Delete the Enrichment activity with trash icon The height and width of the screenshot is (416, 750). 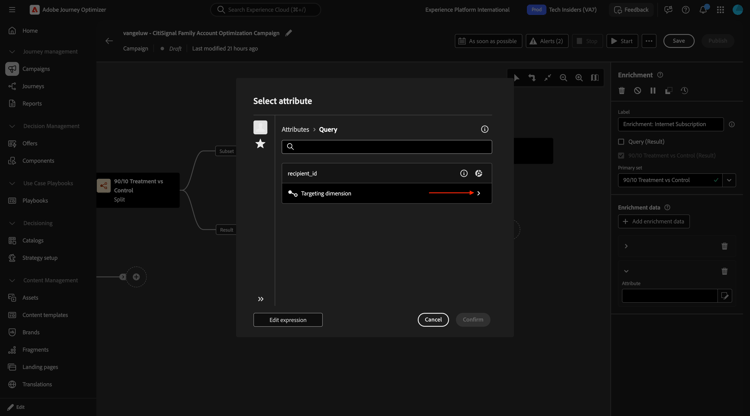pyautogui.click(x=622, y=91)
